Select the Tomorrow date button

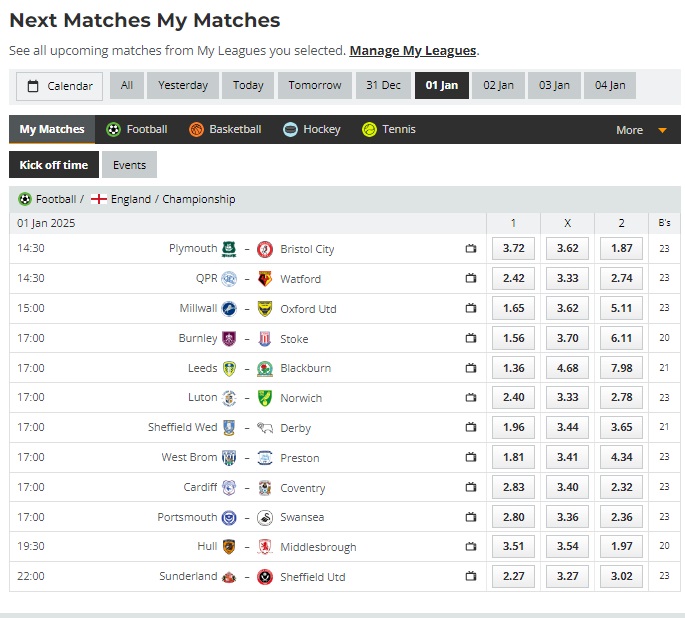coord(315,85)
